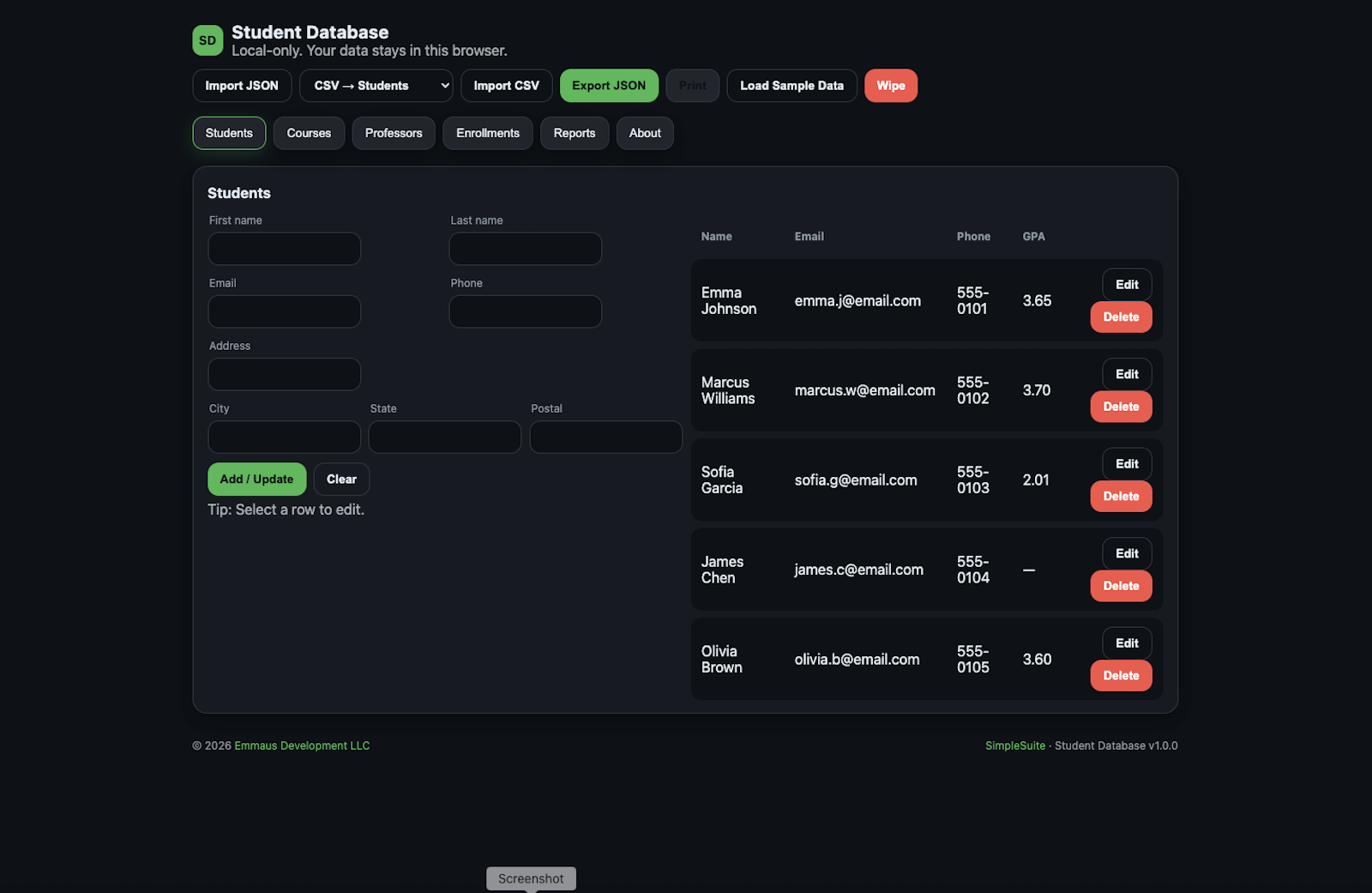The width and height of the screenshot is (1372, 893).
Task: Click into the First name input field
Action: click(284, 249)
